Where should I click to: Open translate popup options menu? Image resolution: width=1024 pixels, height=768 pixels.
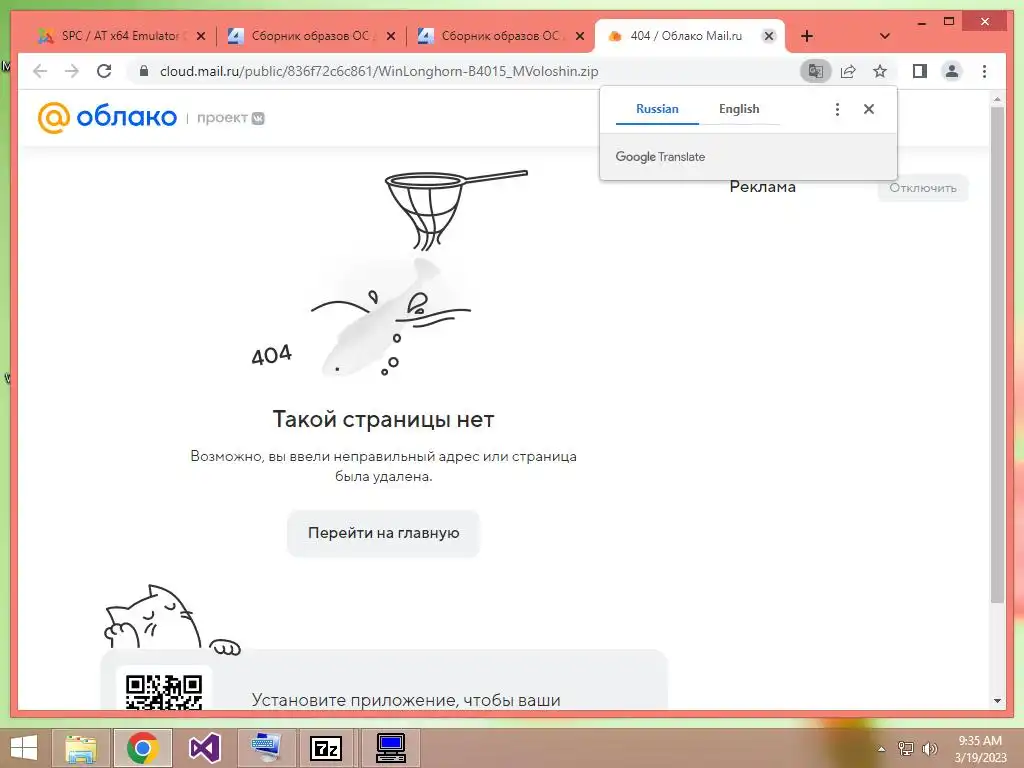tap(837, 109)
